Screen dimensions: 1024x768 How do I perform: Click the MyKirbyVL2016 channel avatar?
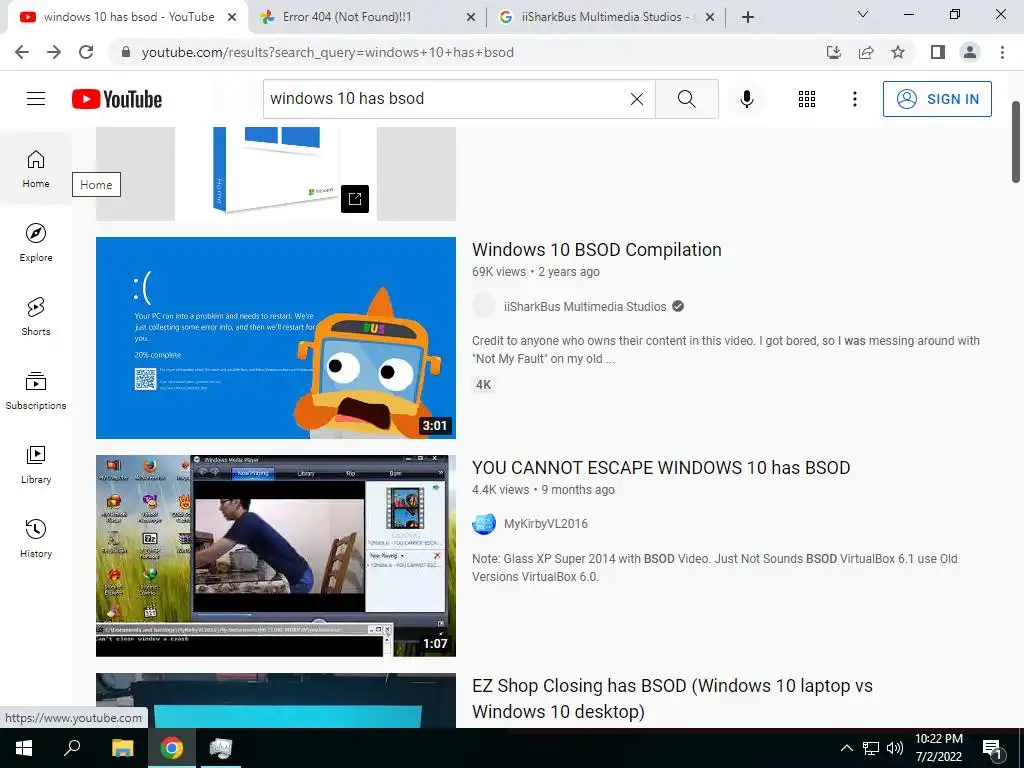(x=484, y=523)
